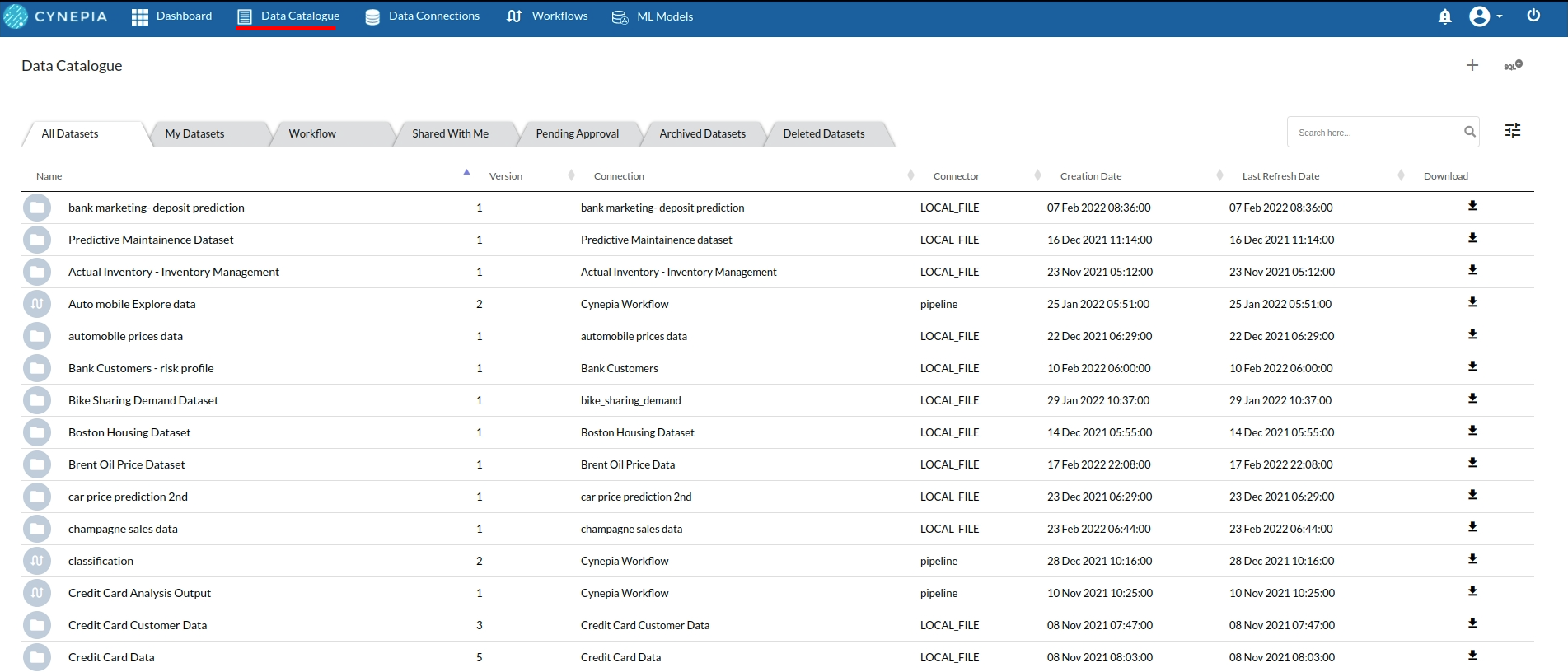
Task: Click the power logout icon
Action: click(1533, 16)
